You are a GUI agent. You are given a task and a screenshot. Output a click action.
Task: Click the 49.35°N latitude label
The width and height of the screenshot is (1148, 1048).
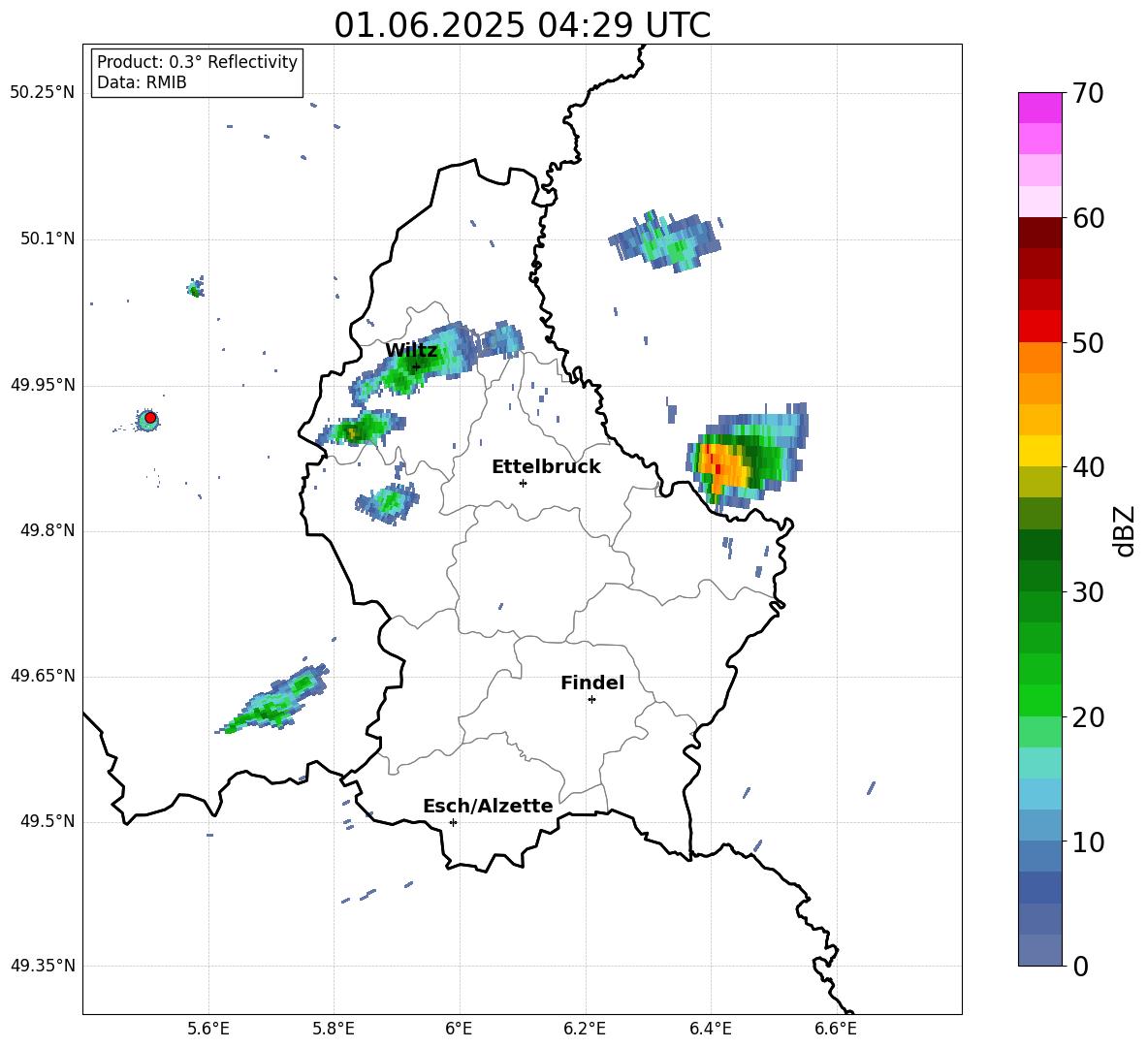[x=43, y=966]
